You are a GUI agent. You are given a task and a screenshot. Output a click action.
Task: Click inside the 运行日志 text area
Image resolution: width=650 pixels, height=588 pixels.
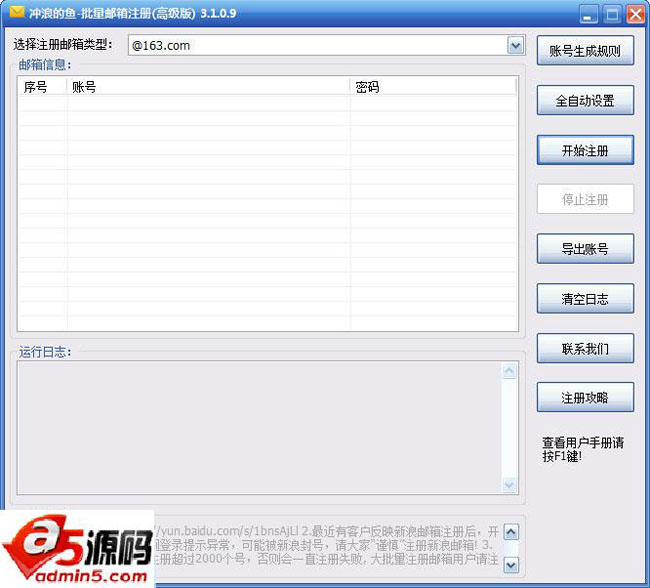[x=260, y=427]
